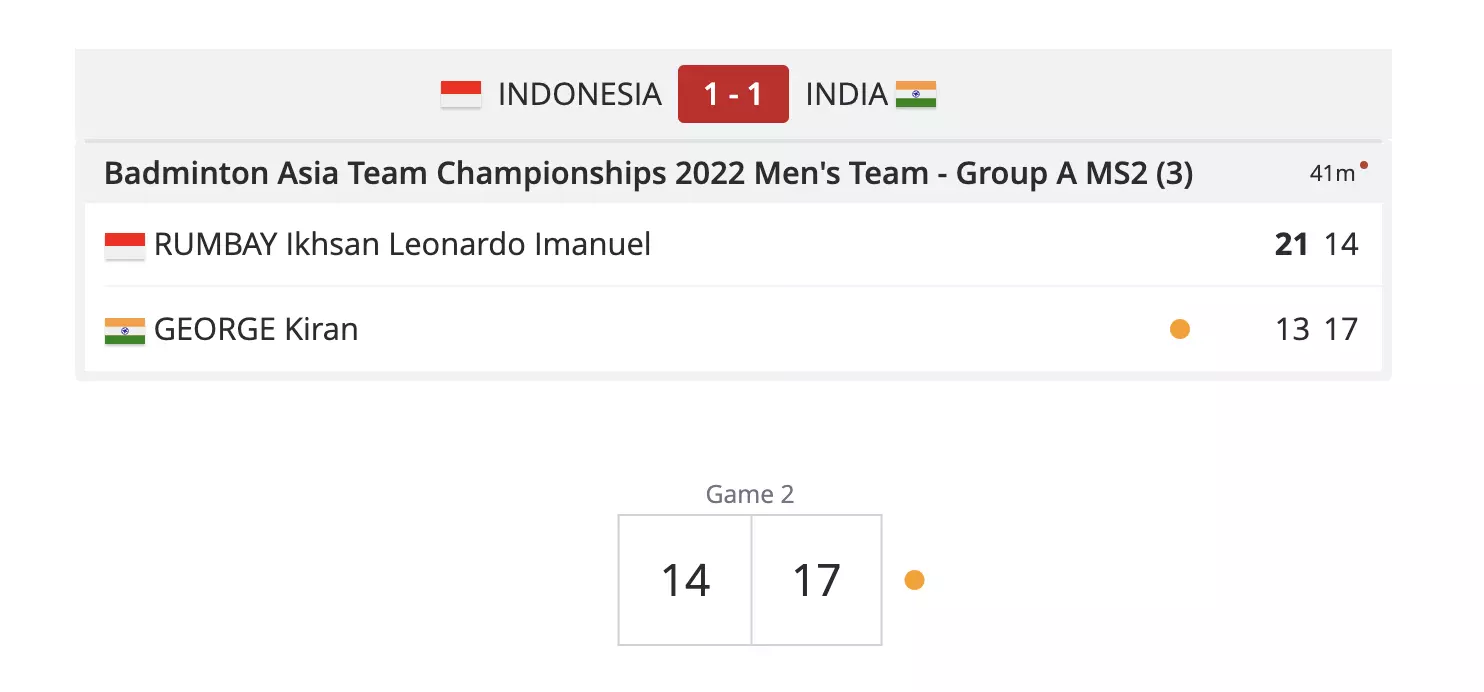Click the India flag beside the team header

(916, 94)
